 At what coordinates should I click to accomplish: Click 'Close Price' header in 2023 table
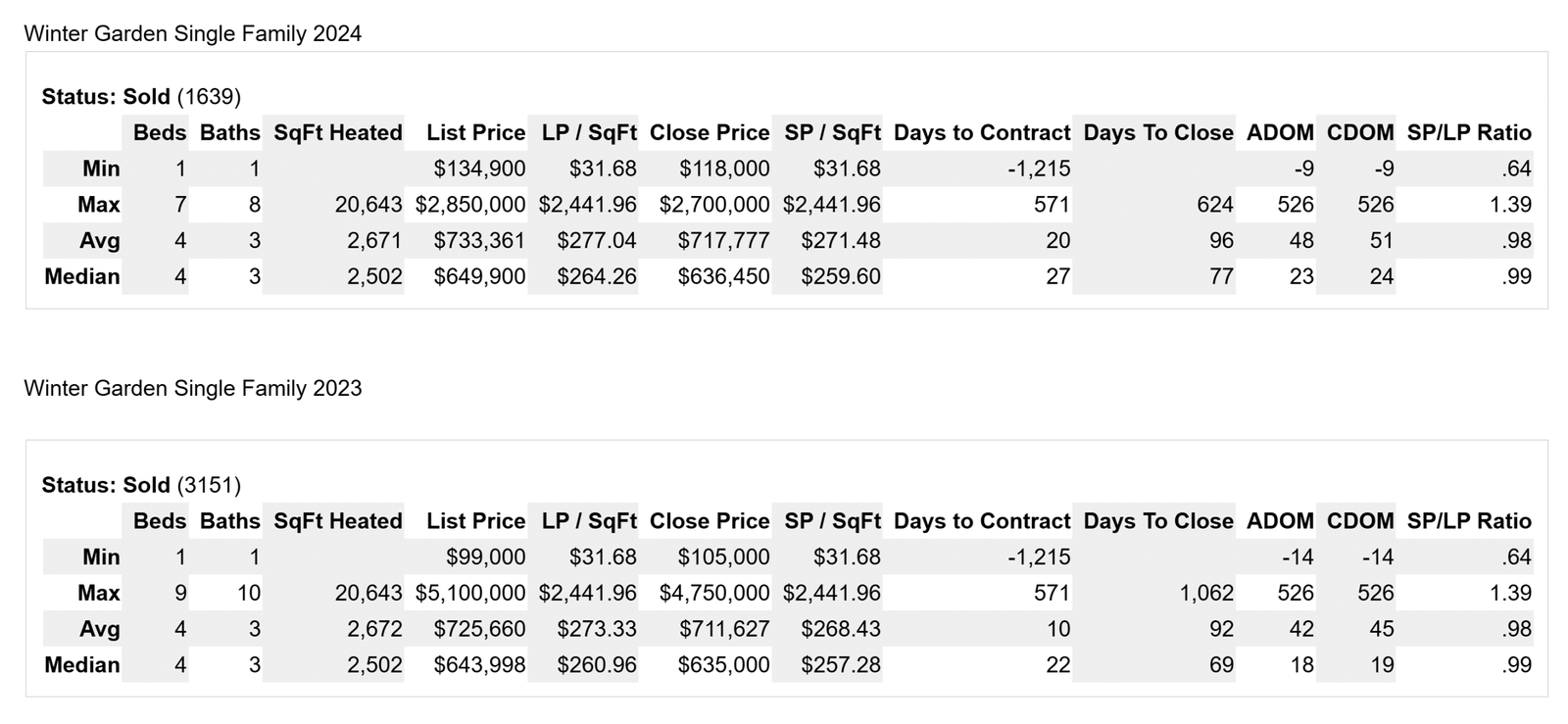(709, 521)
